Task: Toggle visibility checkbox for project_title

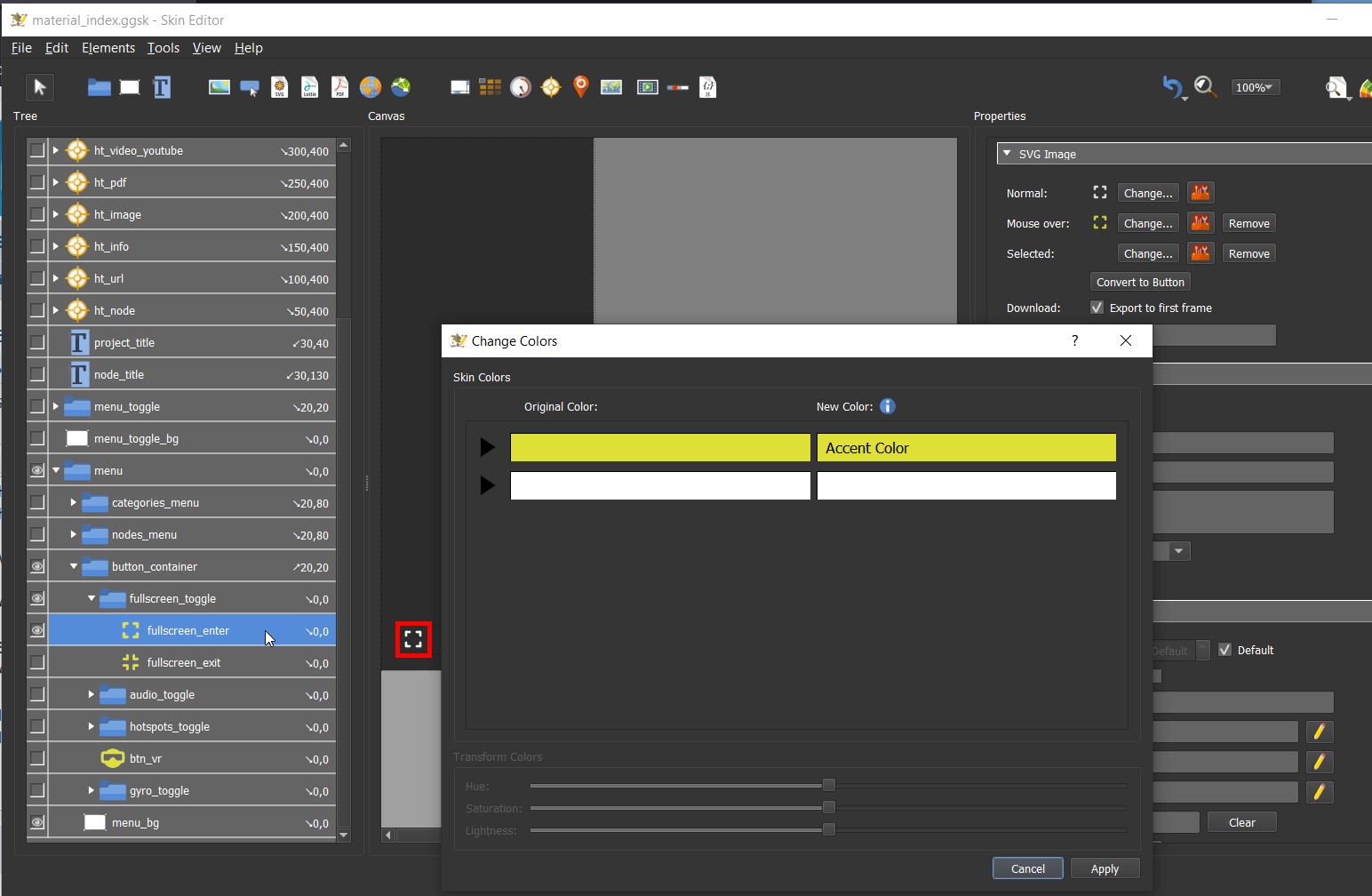Action: tap(37, 342)
